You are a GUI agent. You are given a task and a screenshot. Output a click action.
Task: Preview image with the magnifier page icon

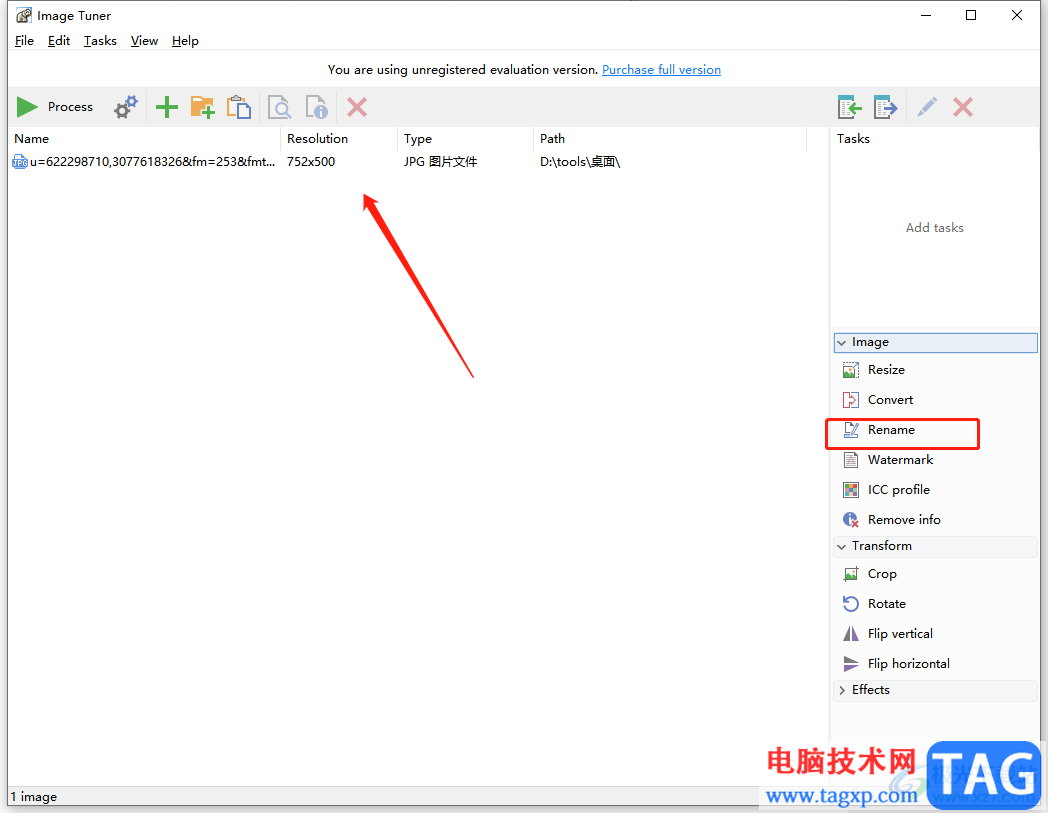click(279, 107)
